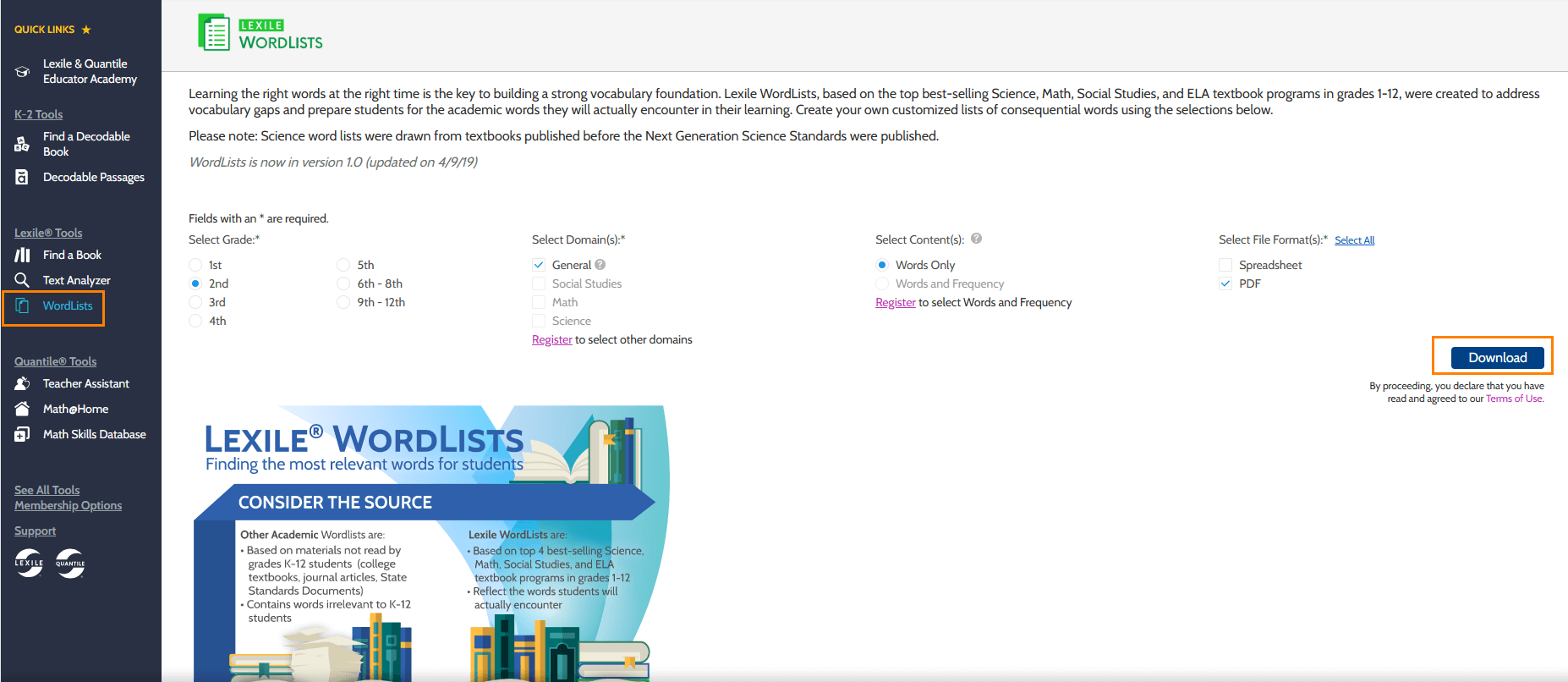
Task: Go to Decodable Passages
Action: (94, 177)
